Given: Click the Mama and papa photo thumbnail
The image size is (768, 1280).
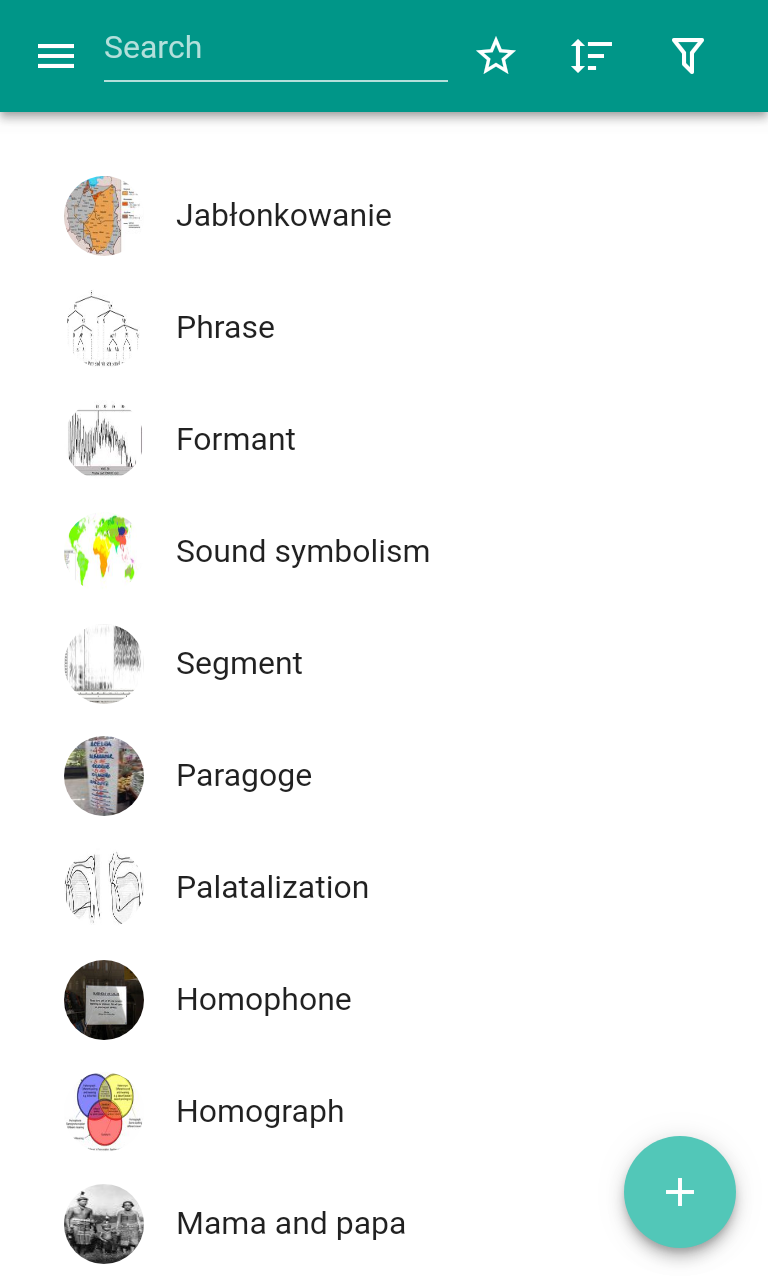Looking at the screenshot, I should 104,1224.
